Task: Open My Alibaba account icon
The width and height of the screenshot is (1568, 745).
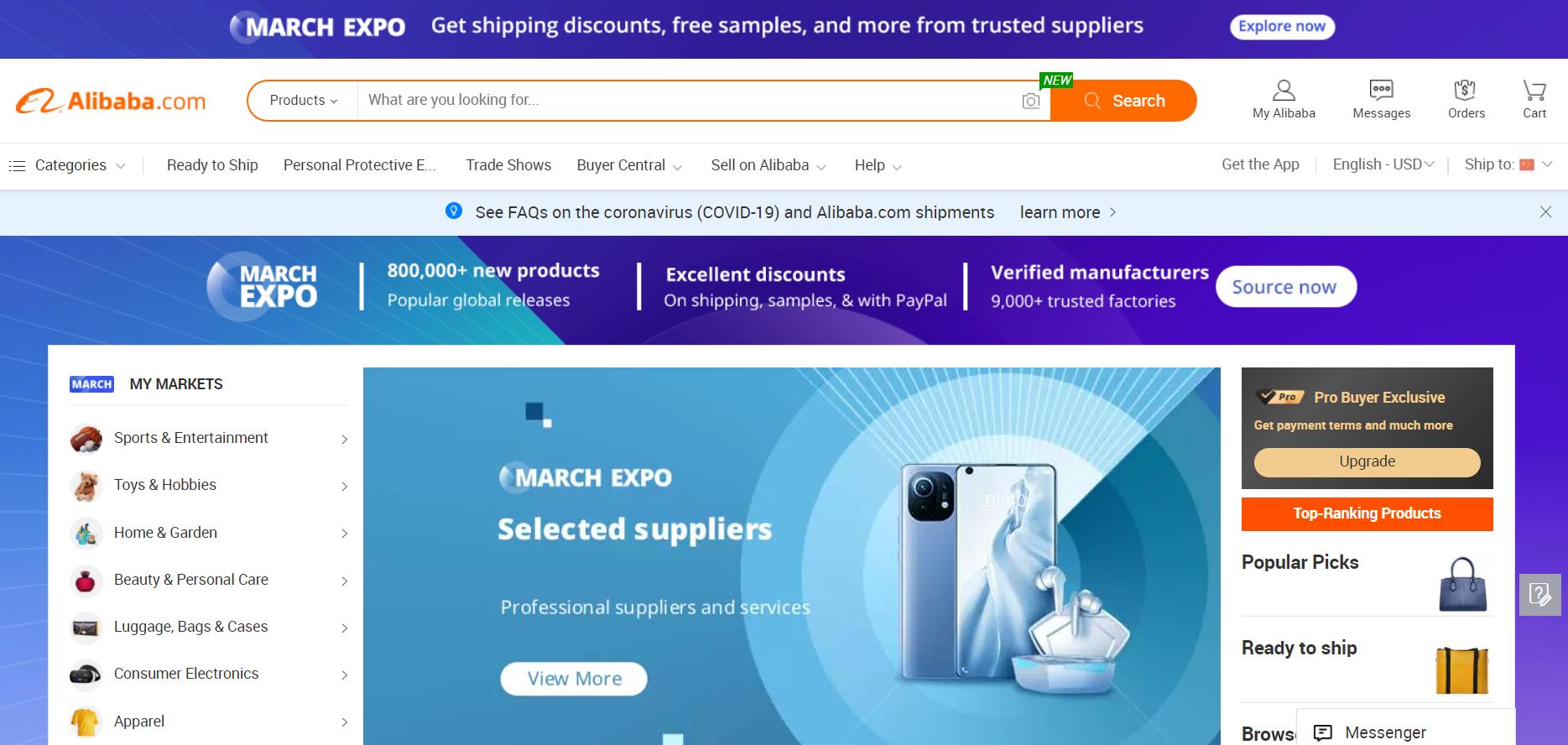Action: click(x=1284, y=90)
